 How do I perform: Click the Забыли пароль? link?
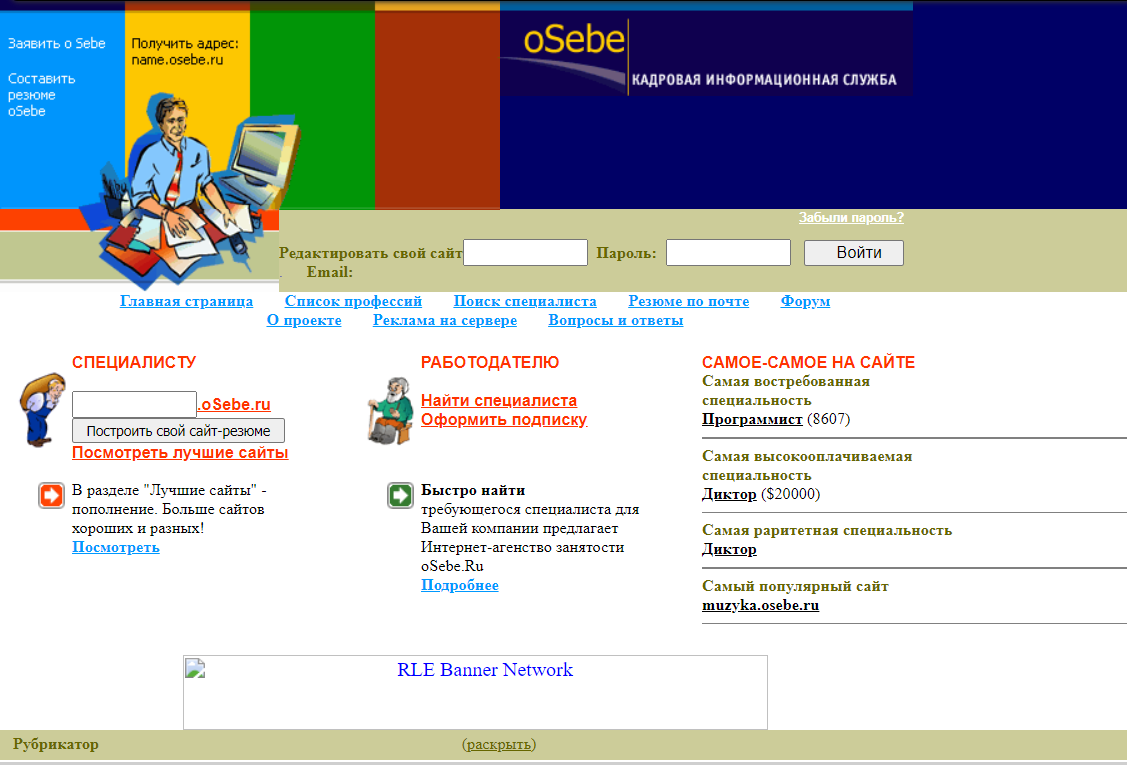851,217
